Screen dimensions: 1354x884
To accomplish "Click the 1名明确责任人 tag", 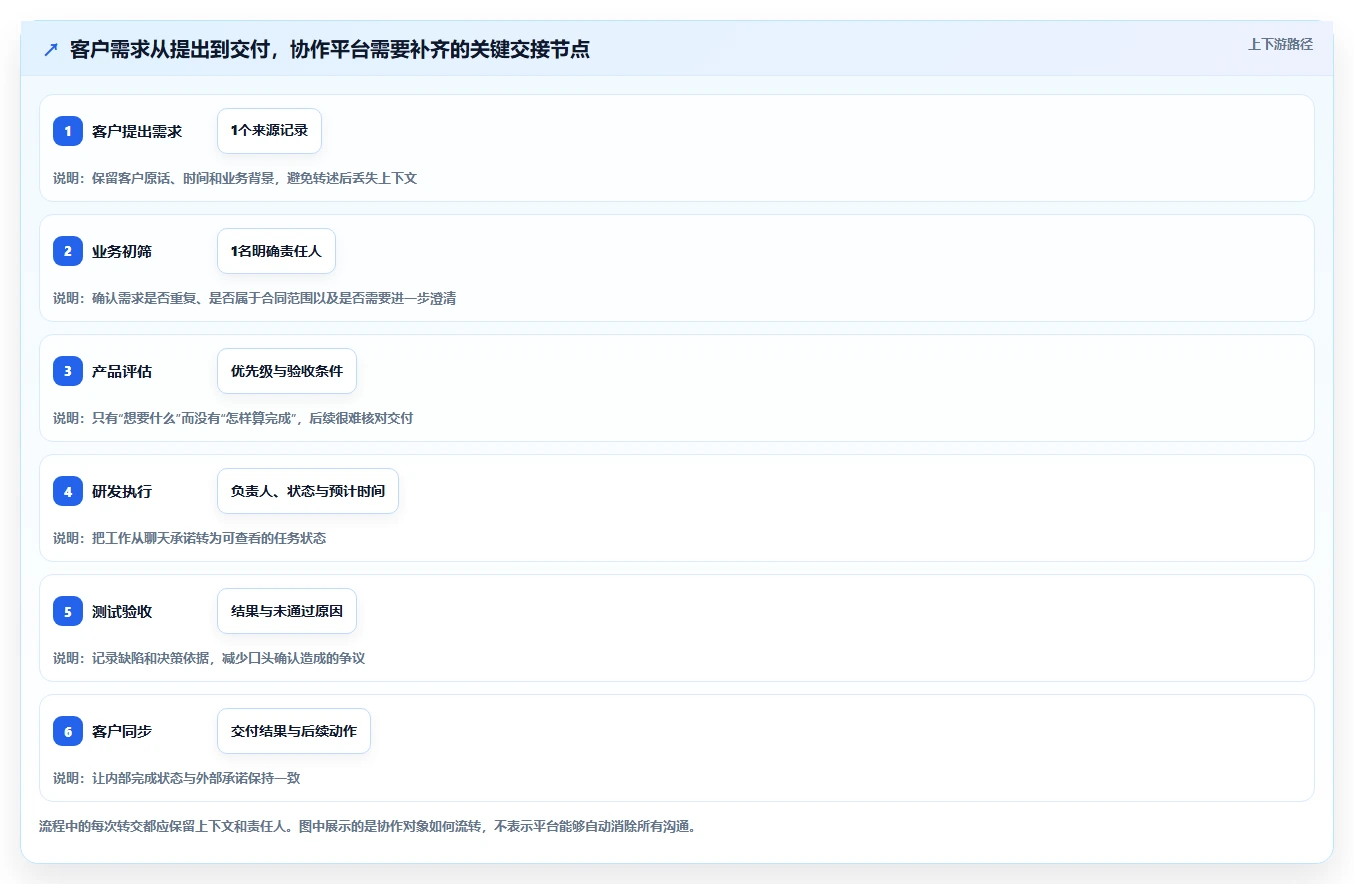I will pyautogui.click(x=276, y=251).
